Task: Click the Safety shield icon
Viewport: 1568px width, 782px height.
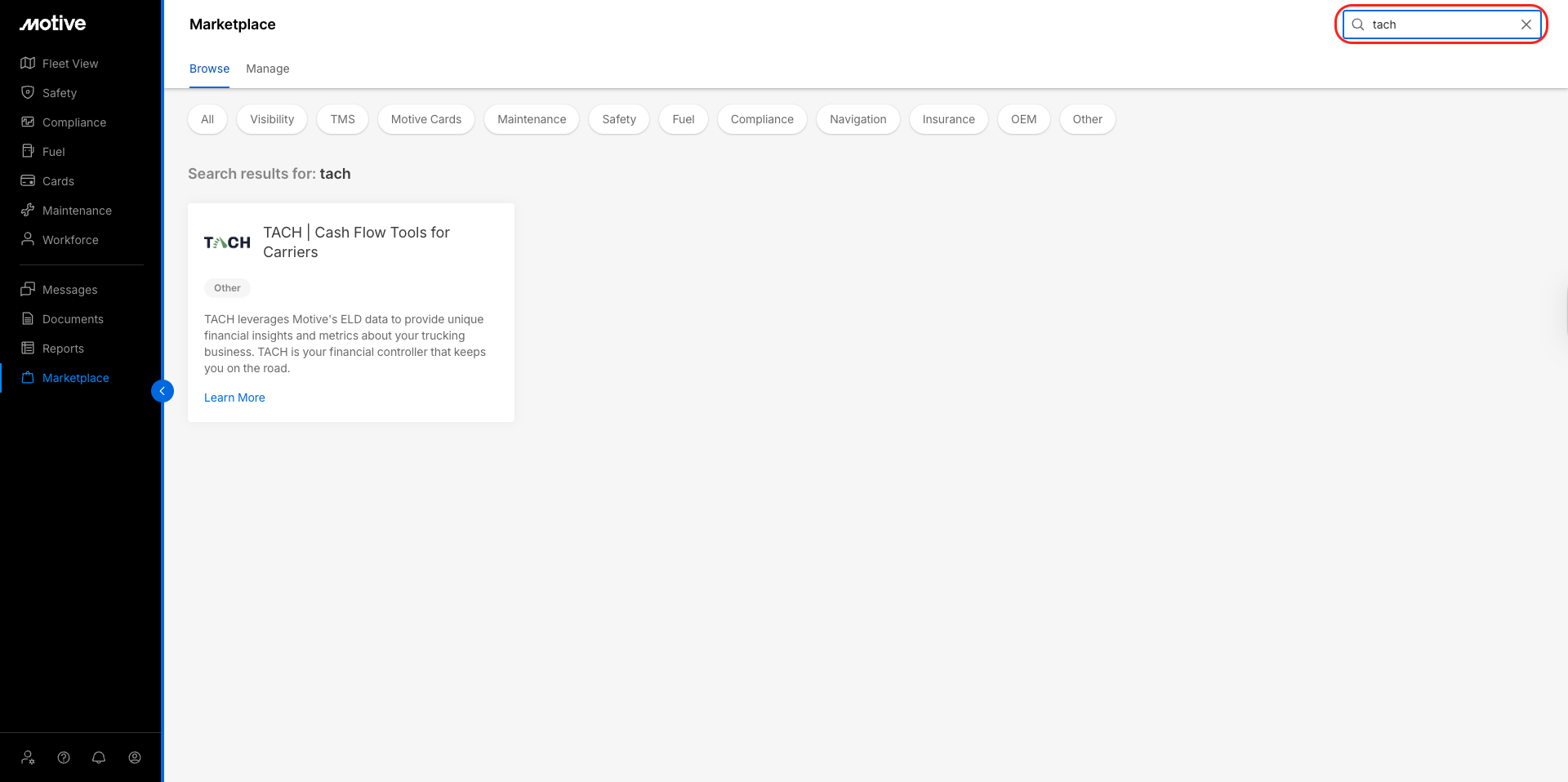Action: (28, 92)
